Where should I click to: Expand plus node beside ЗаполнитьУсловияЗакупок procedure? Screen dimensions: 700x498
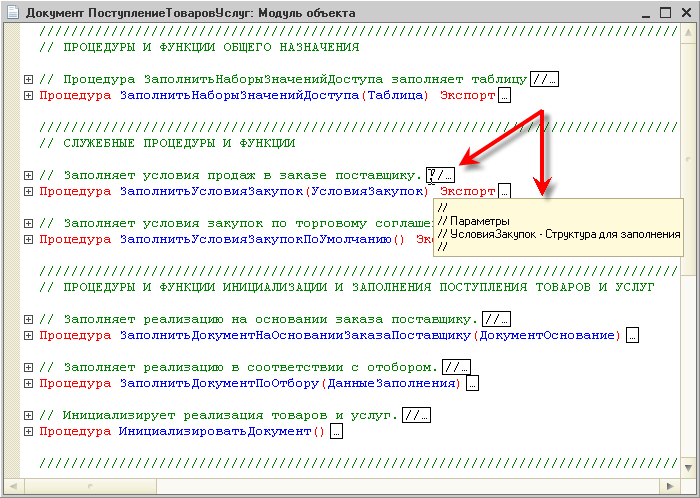(28, 191)
